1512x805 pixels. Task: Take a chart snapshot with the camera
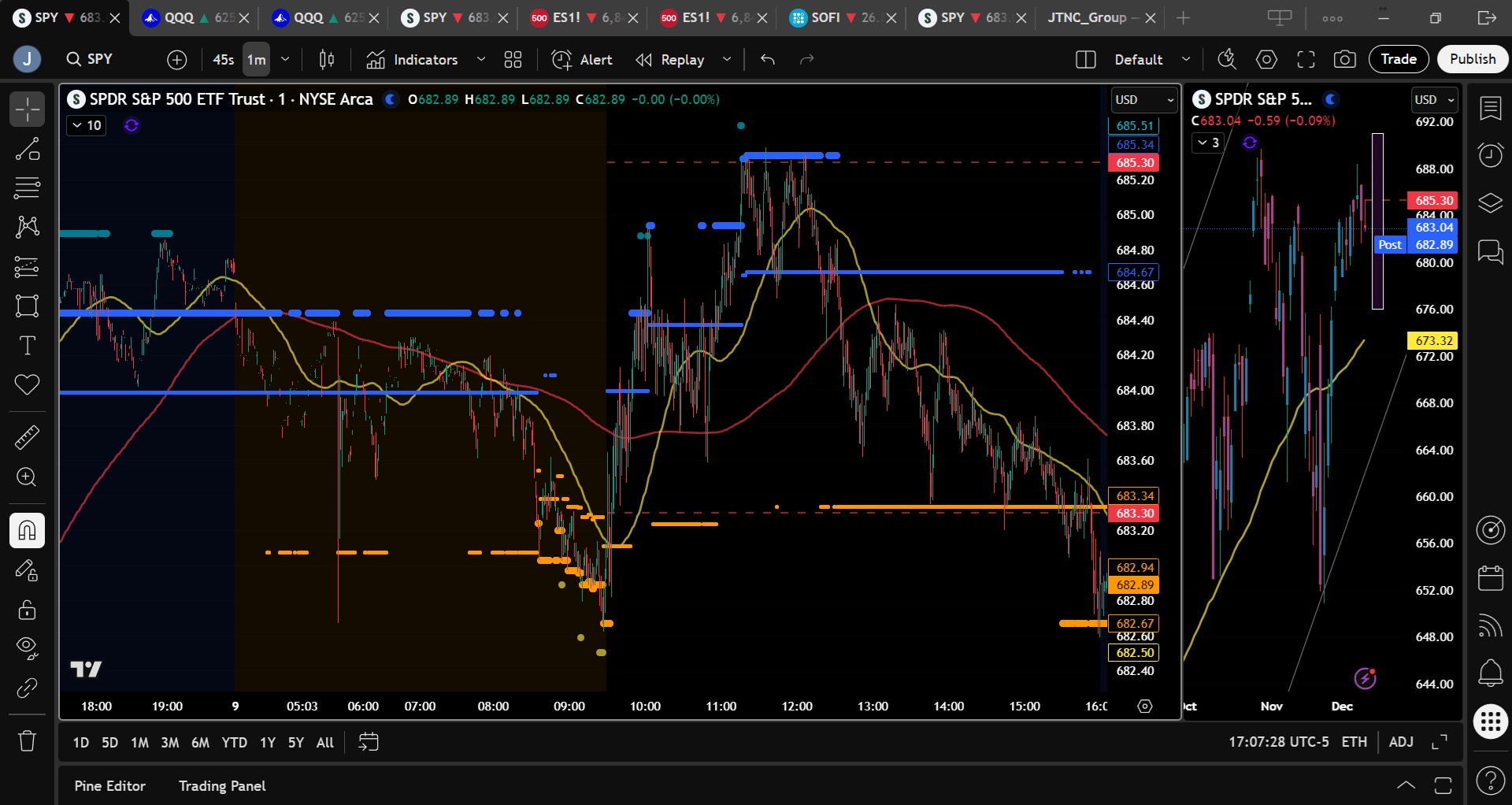(1345, 59)
